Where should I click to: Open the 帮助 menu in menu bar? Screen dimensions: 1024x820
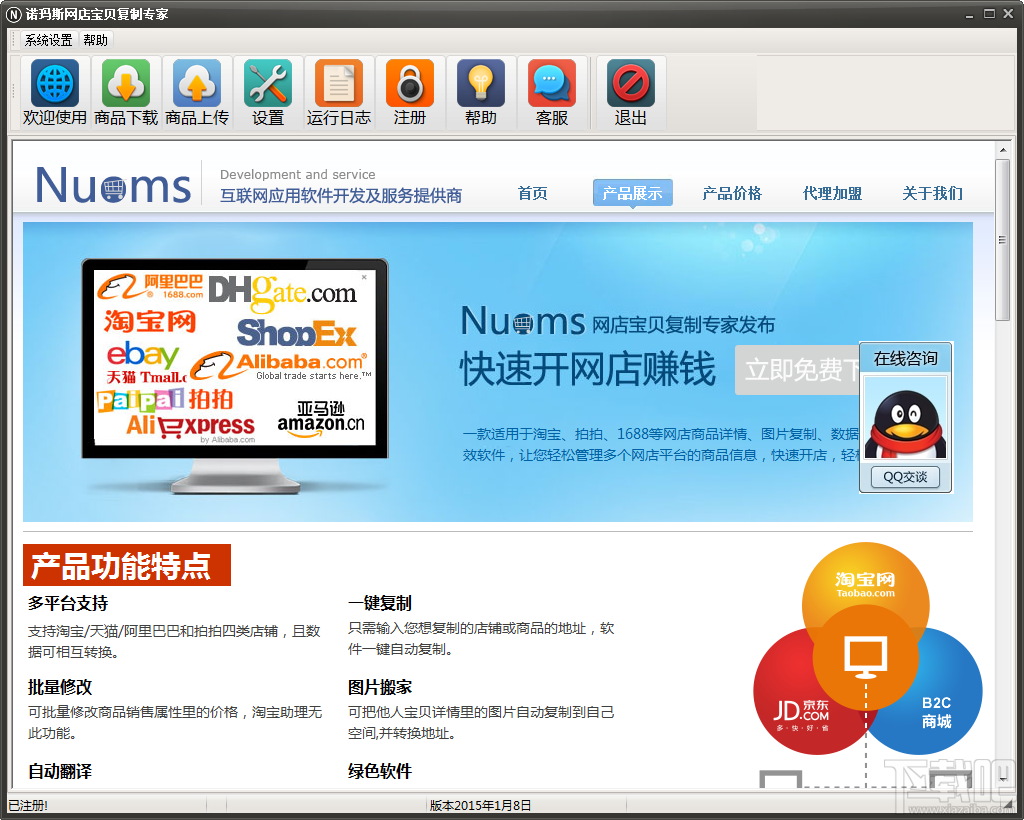[95, 40]
